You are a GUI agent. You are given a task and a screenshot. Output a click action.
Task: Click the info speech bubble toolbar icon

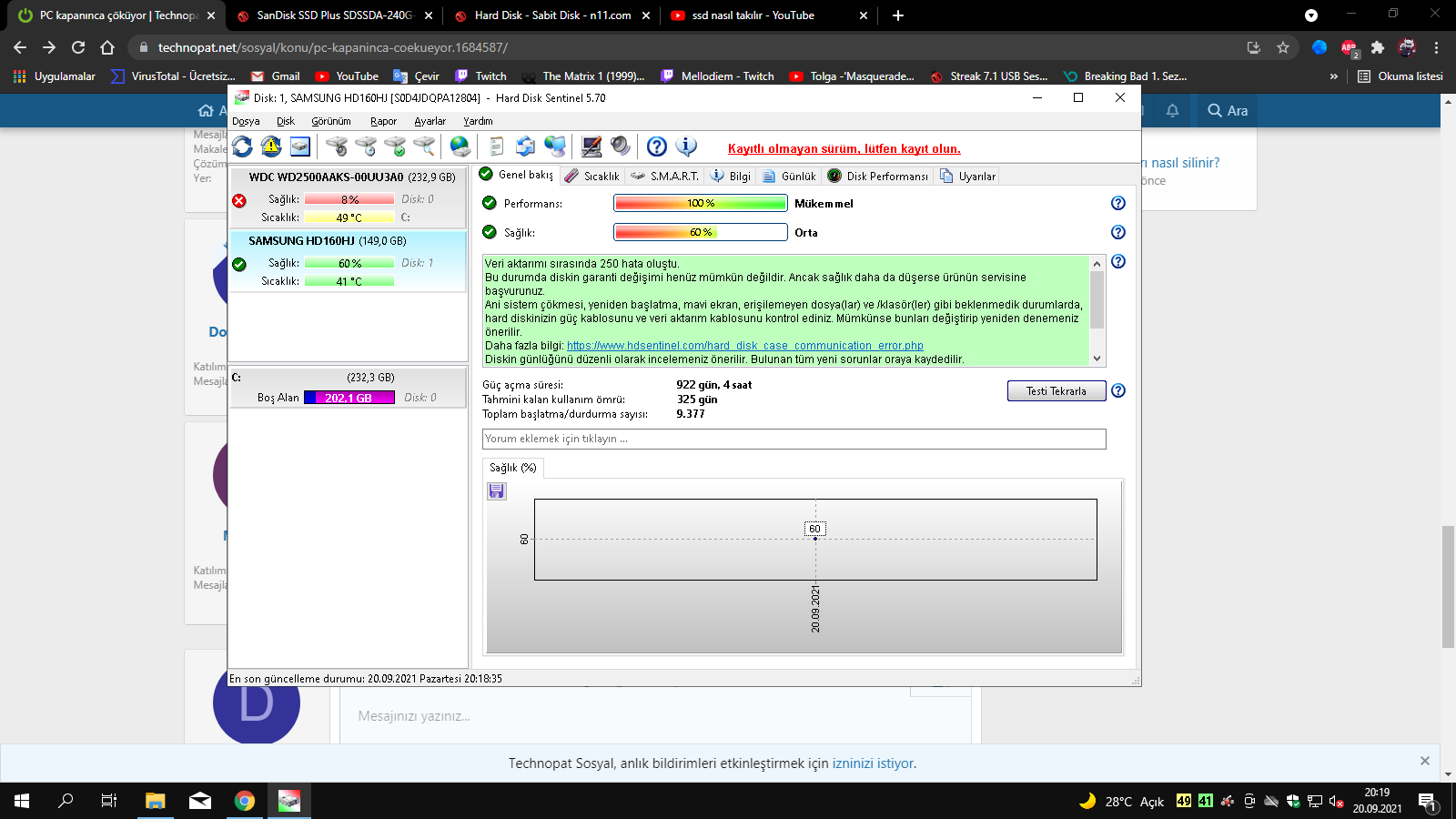tap(686, 147)
